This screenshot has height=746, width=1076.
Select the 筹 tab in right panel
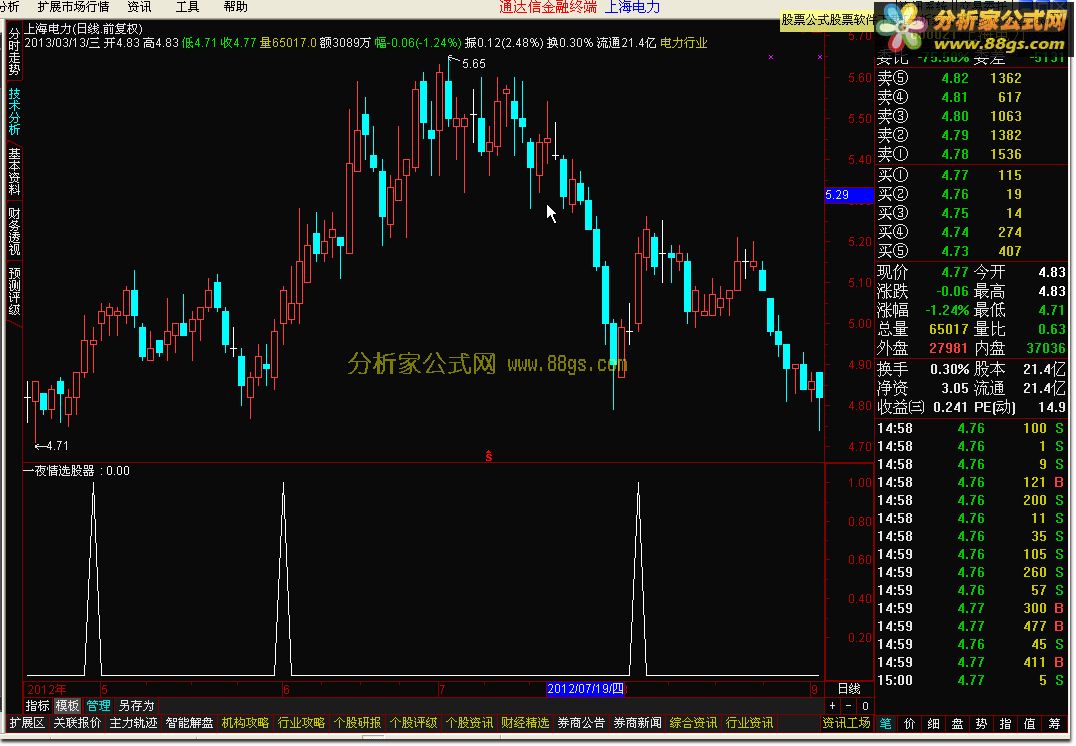[x=1054, y=723]
